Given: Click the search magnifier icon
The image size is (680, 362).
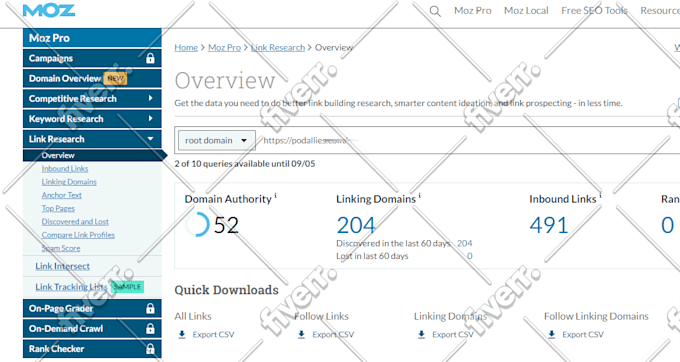Looking at the screenshot, I should coord(435,11).
